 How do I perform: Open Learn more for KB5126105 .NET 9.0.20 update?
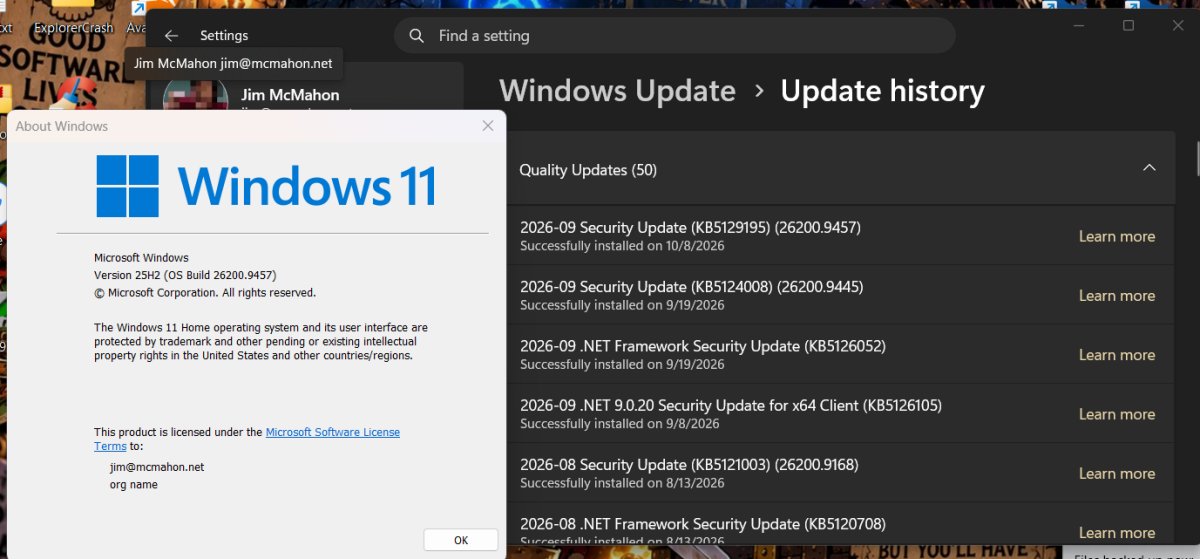coord(1116,413)
